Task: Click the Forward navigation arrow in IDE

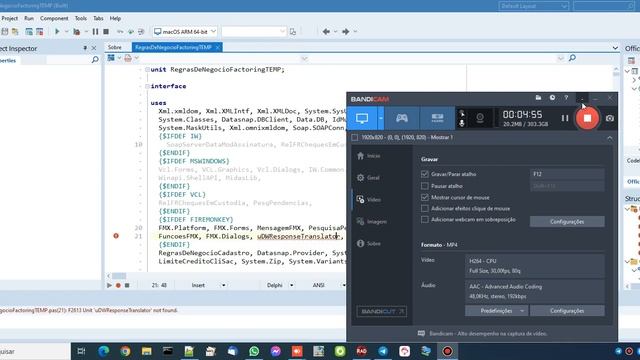Action: 345,31
